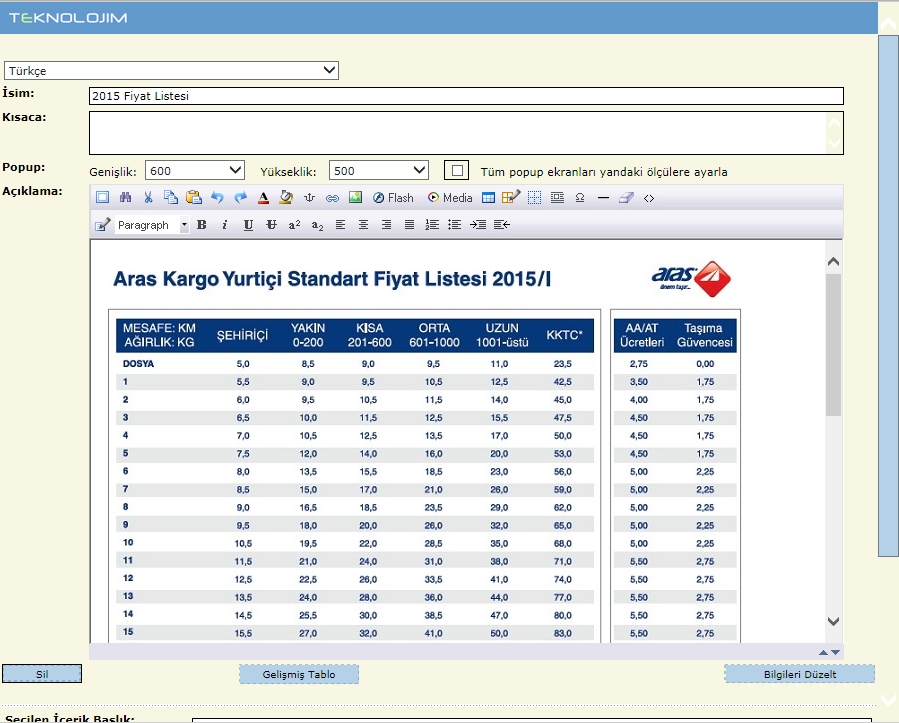Insert a new table
The width and height of the screenshot is (899, 723).
click(x=488, y=198)
